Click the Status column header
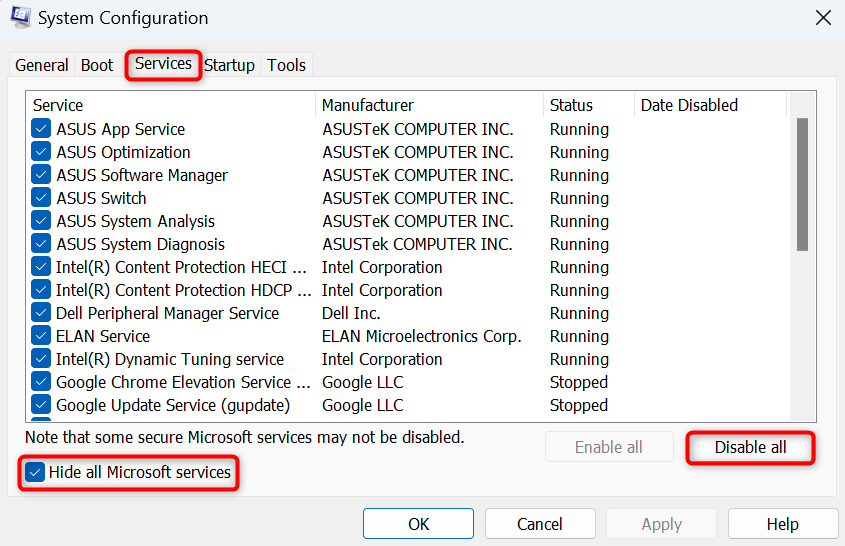Image resolution: width=845 pixels, height=546 pixels. [x=588, y=105]
